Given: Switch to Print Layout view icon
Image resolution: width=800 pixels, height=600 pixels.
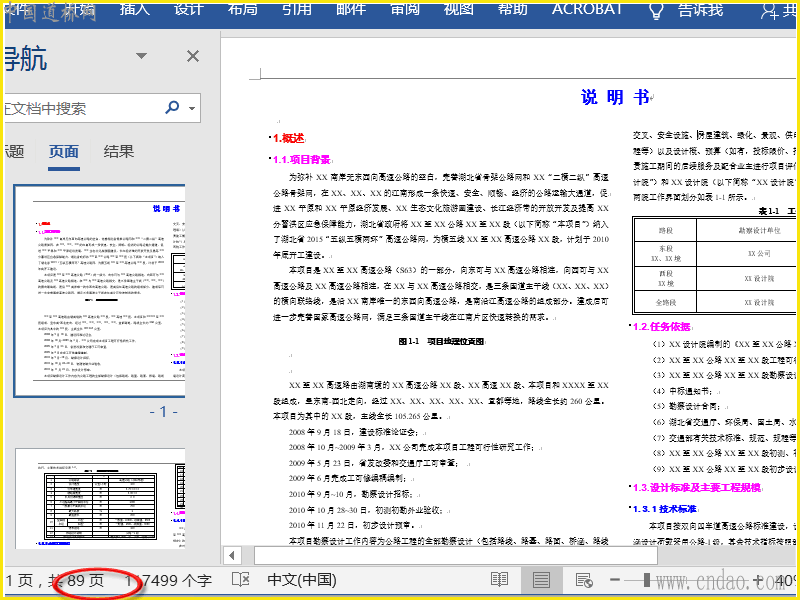Looking at the screenshot, I should (541, 580).
